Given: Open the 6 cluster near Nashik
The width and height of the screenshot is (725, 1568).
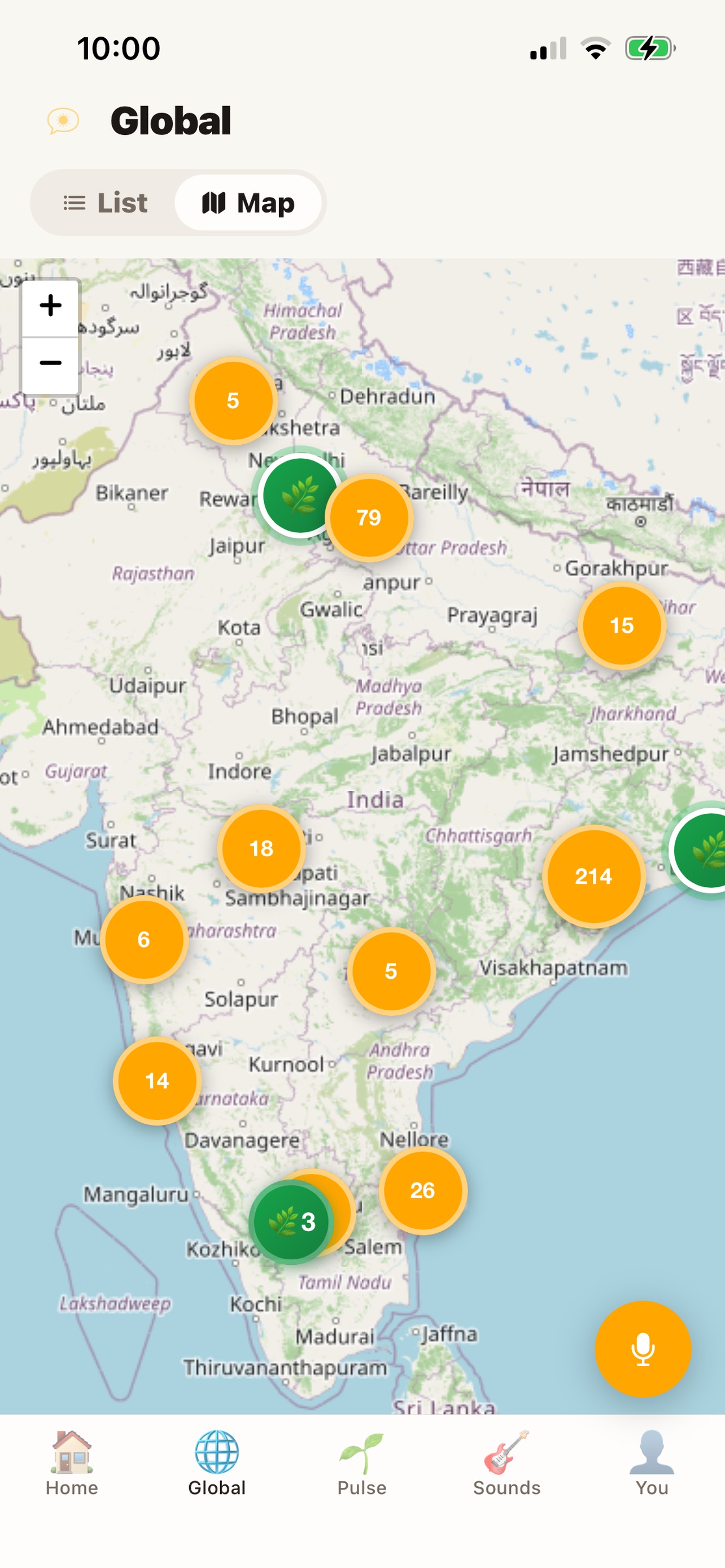Looking at the screenshot, I should point(143,939).
